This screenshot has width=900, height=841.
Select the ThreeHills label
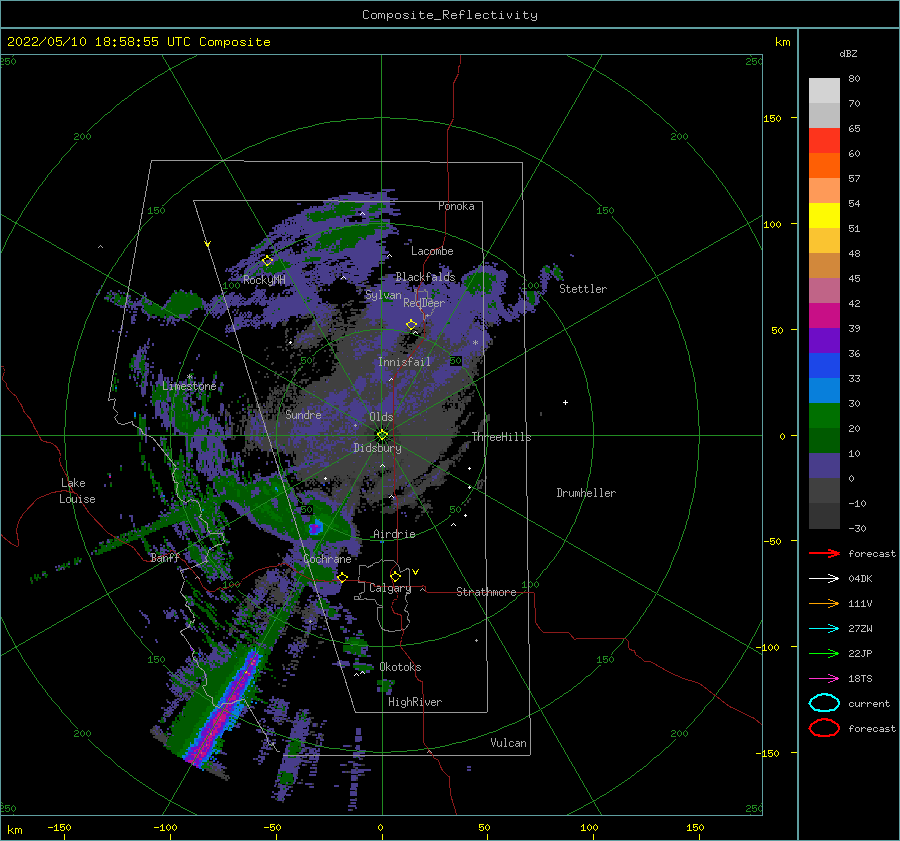(x=501, y=437)
